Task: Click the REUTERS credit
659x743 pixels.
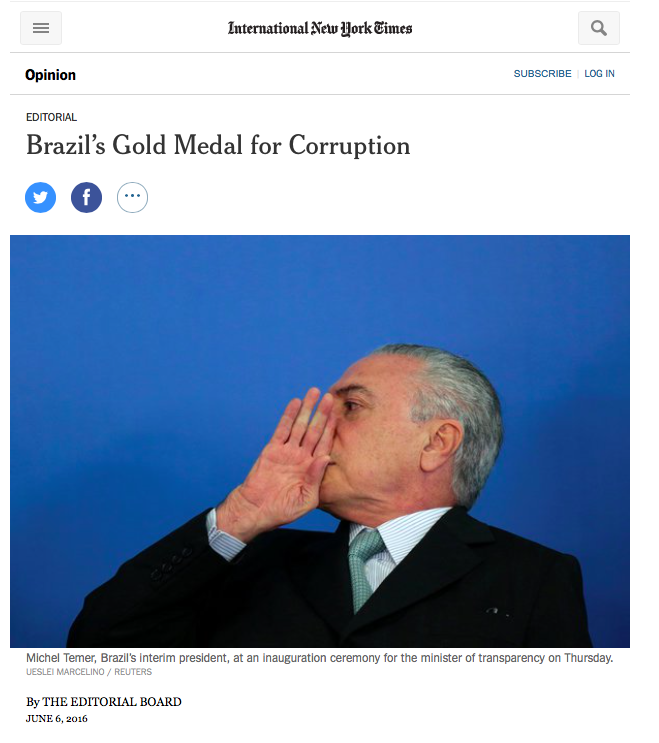Action: coord(133,672)
